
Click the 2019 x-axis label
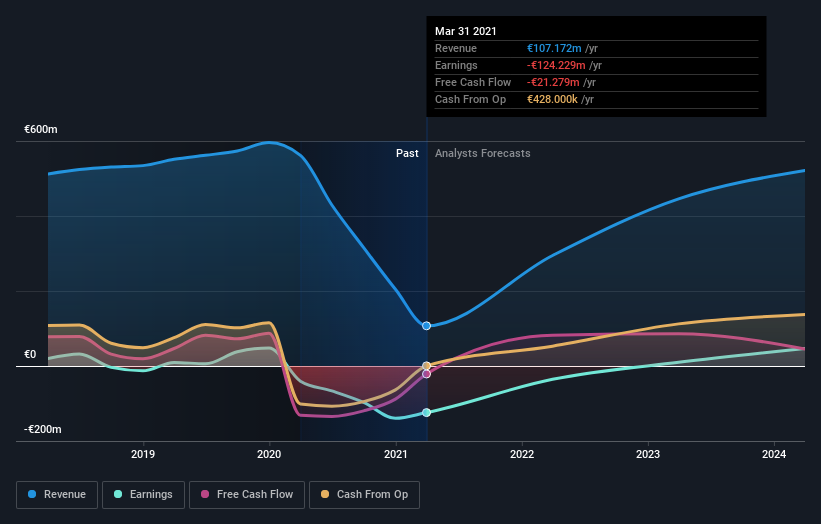(x=143, y=454)
